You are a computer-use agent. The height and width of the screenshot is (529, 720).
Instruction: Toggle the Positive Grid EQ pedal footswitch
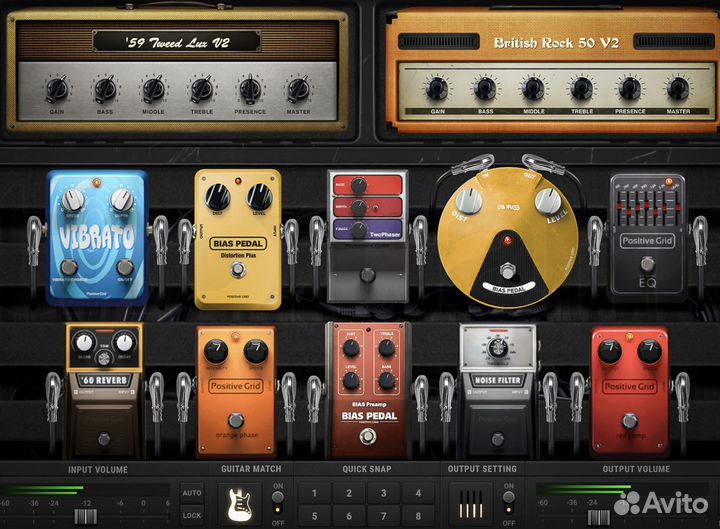click(x=647, y=264)
